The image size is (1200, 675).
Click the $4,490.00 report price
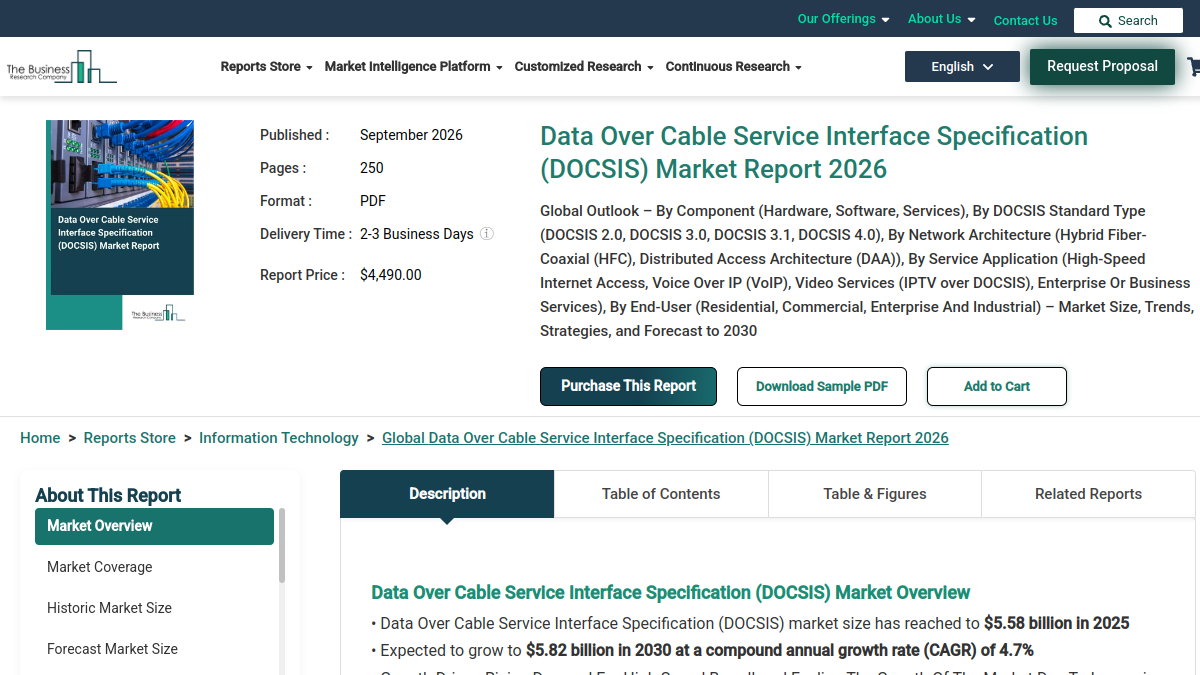pyautogui.click(x=391, y=275)
